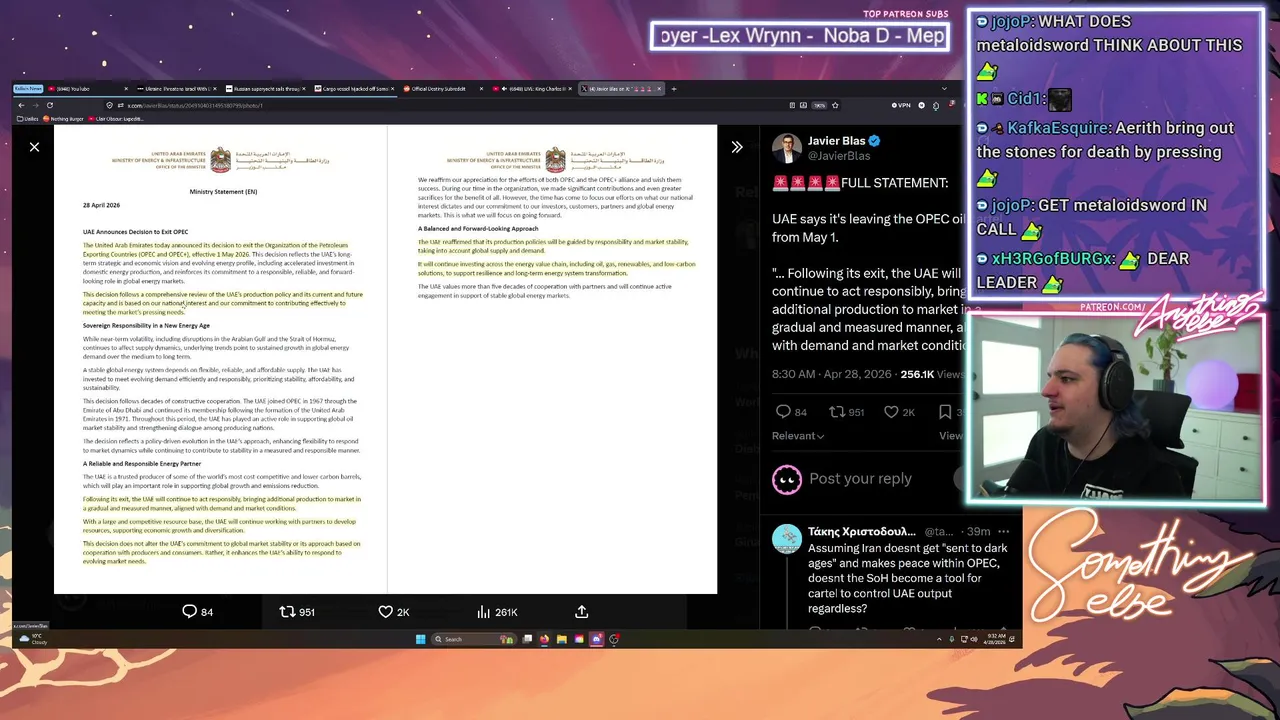Image resolution: width=1280 pixels, height=720 pixels.
Task: Go back with the browser back arrow
Action: pos(21,105)
